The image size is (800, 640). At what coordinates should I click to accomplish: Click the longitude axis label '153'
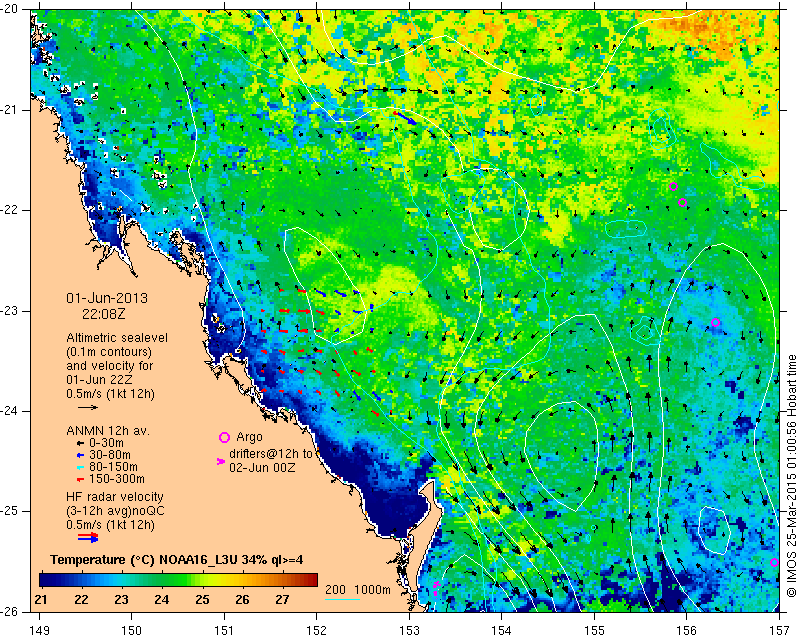pyautogui.click(x=409, y=631)
